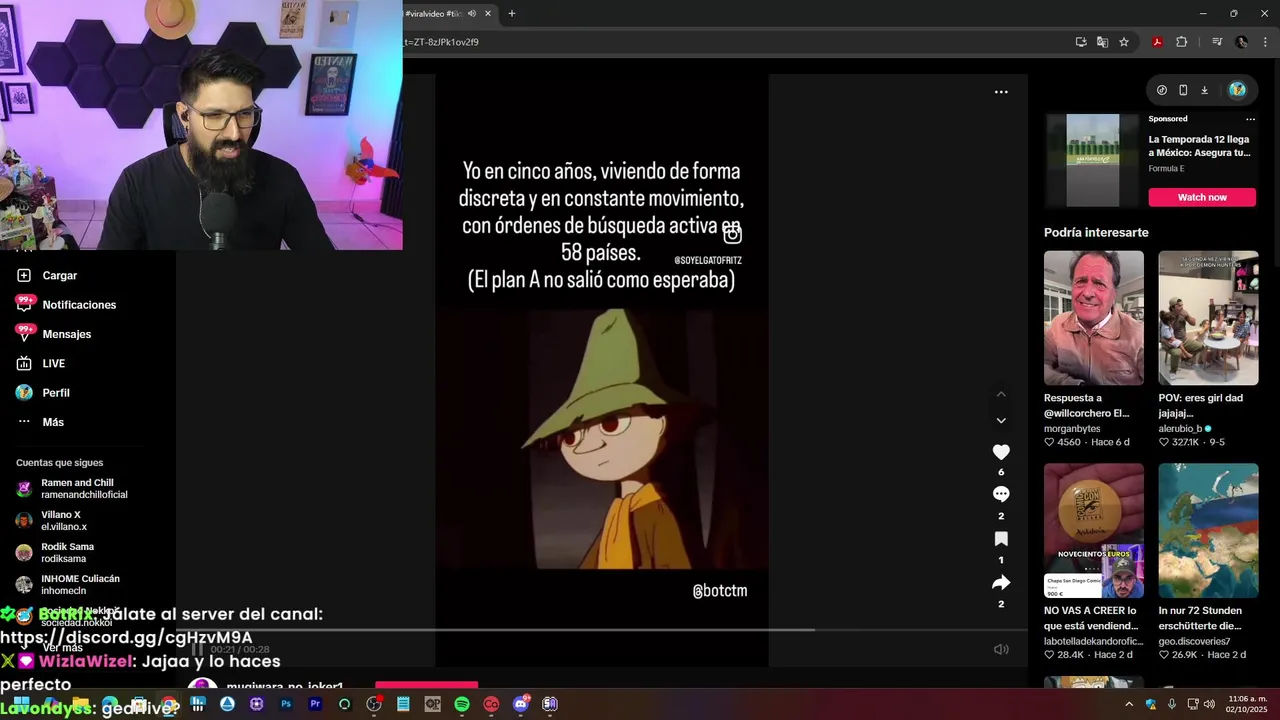Open Ramen and Chill followed account
This screenshot has width=1280, height=720.
(x=72, y=489)
